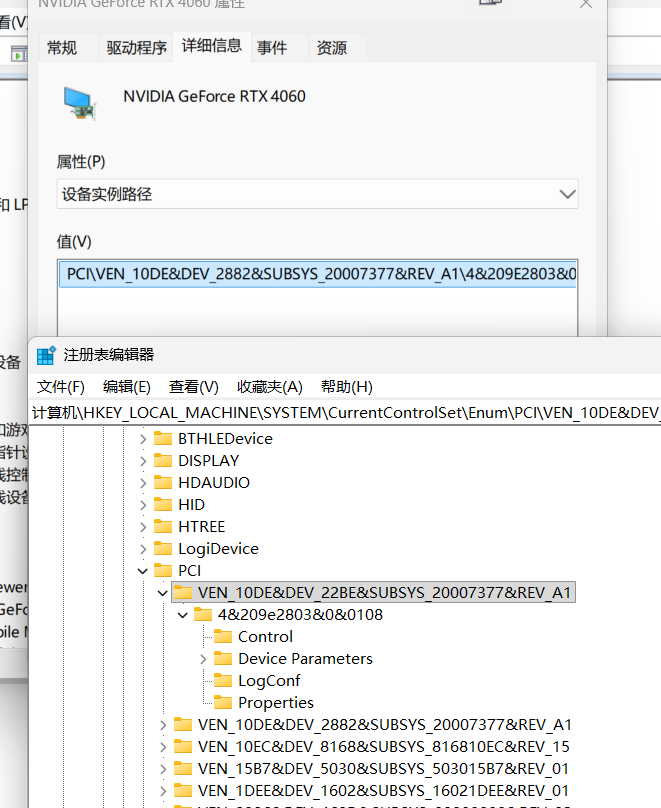The width and height of the screenshot is (661, 808).
Task: Collapse the 4&209e2803&0&0108 key
Action: (x=182, y=615)
